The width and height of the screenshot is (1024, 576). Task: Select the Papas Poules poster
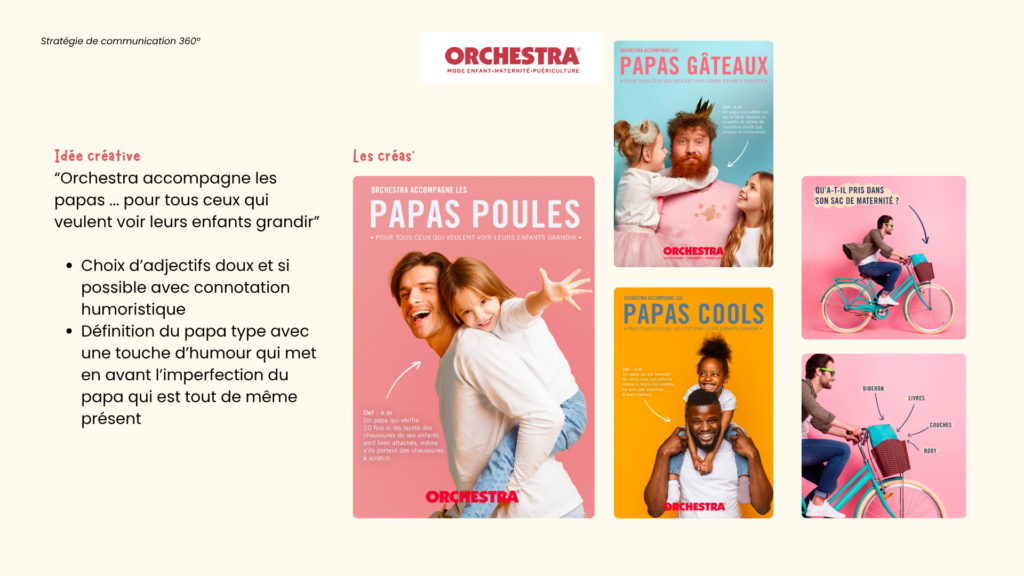[x=473, y=347]
